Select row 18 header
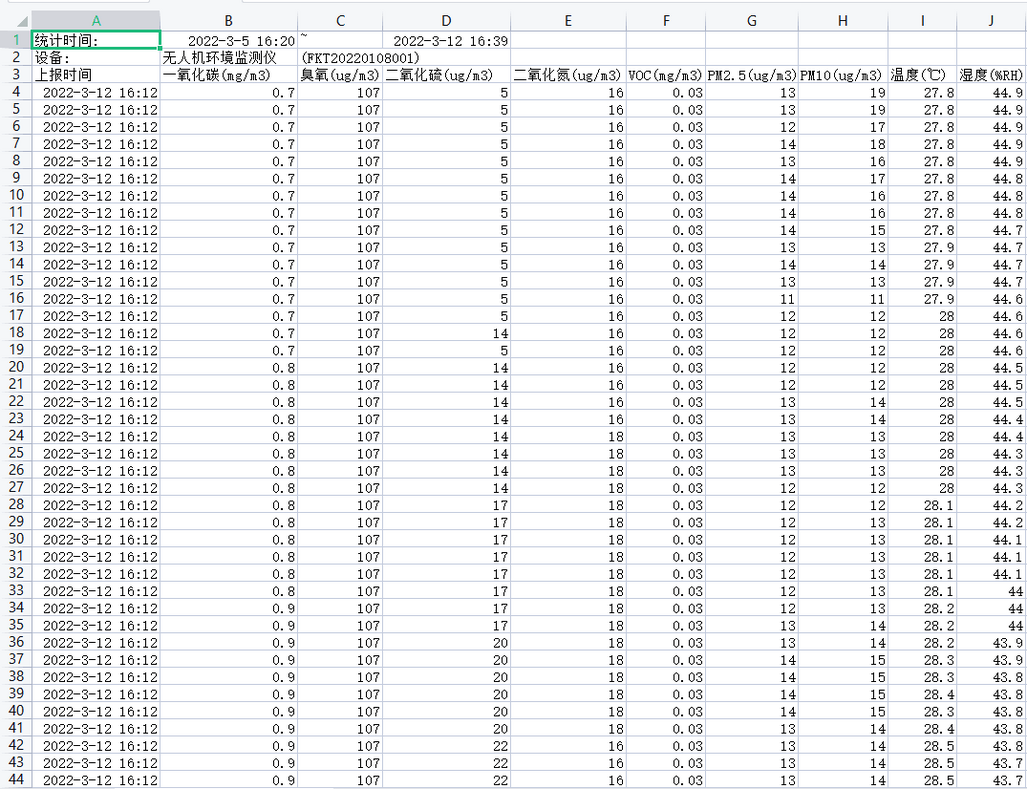The height and width of the screenshot is (789, 1027). [x=15, y=333]
